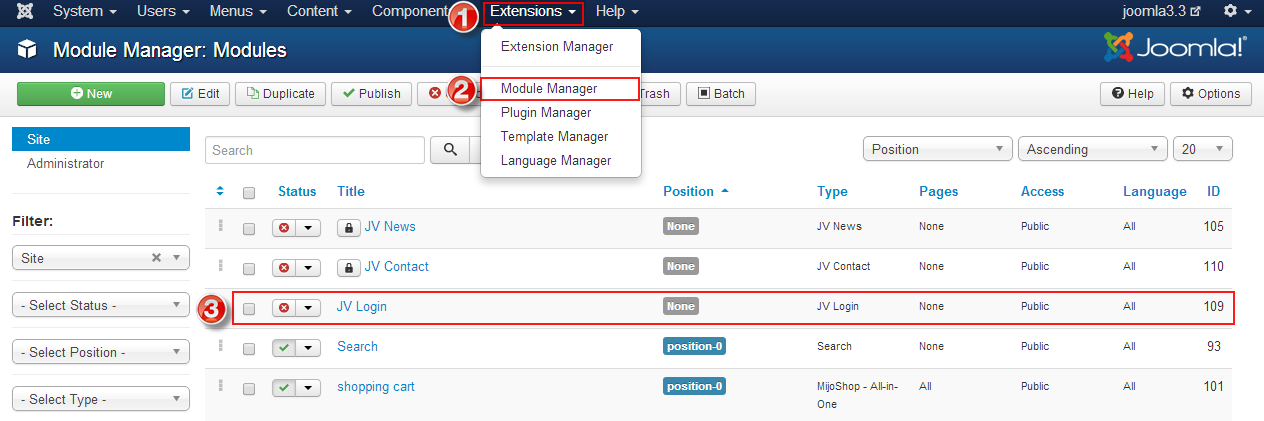Click the search magnifier button
The width and height of the screenshot is (1264, 421).
pos(451,150)
